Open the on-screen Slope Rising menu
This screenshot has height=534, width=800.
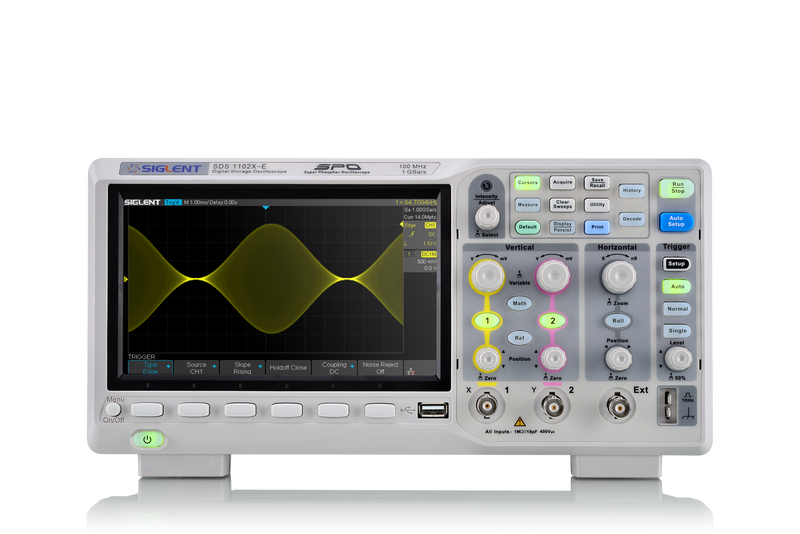[x=242, y=368]
